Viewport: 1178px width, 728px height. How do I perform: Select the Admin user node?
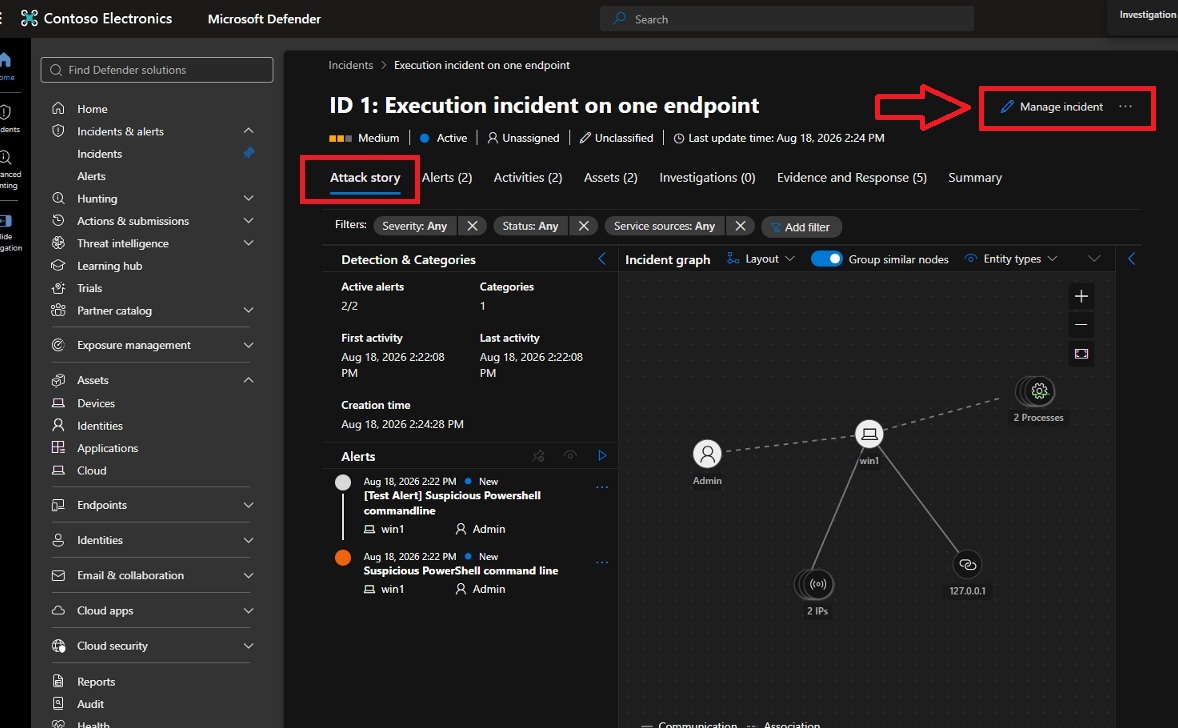[707, 454]
